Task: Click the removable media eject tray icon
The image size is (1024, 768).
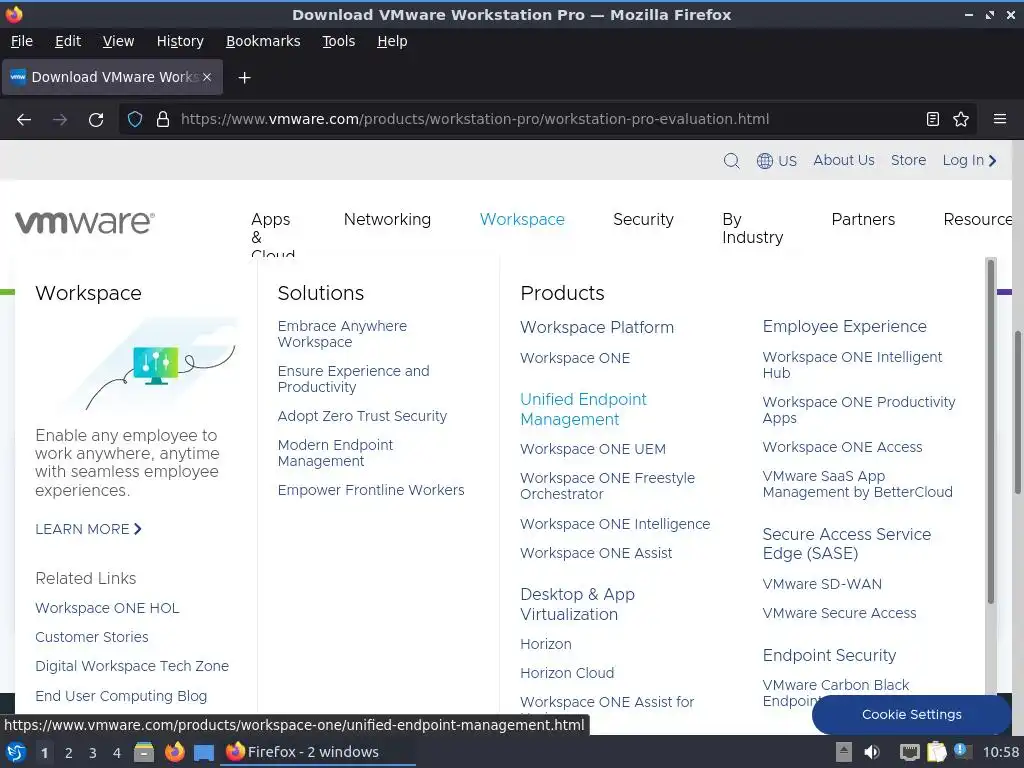Action: click(844, 752)
